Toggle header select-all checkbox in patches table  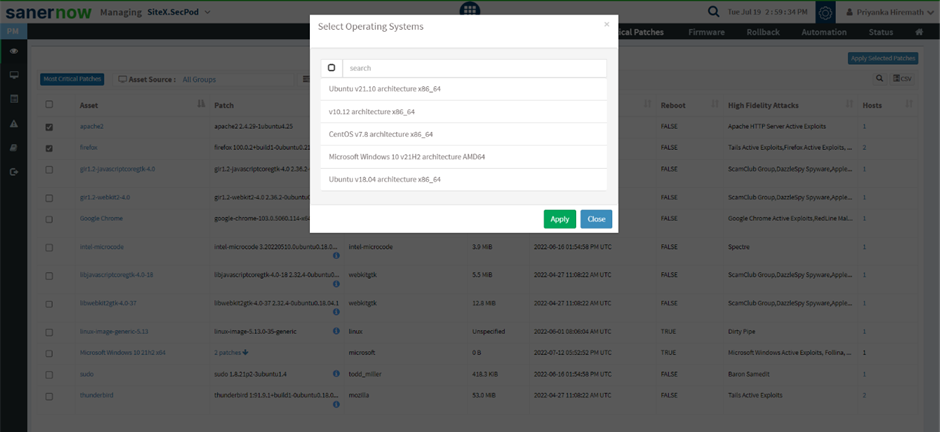49,104
